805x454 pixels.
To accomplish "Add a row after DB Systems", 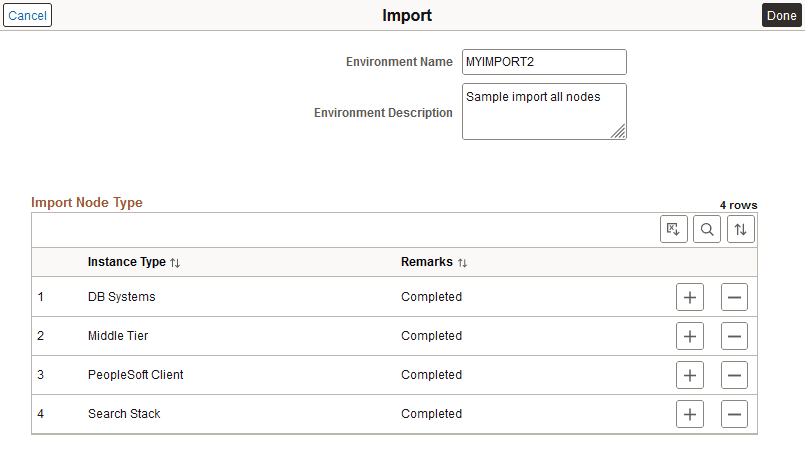I will (690, 297).
